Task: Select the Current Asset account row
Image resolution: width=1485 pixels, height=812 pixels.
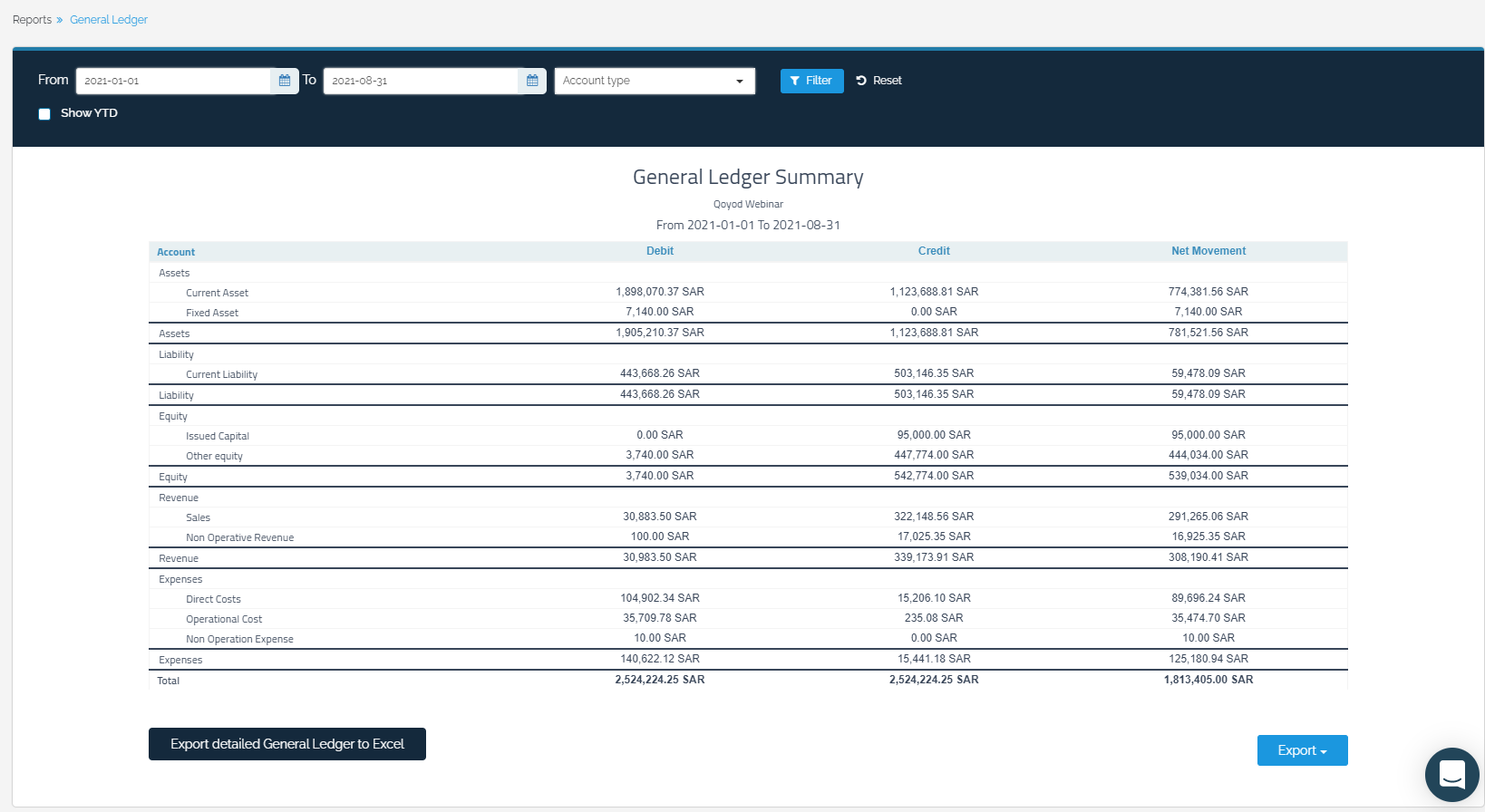Action: coord(217,293)
